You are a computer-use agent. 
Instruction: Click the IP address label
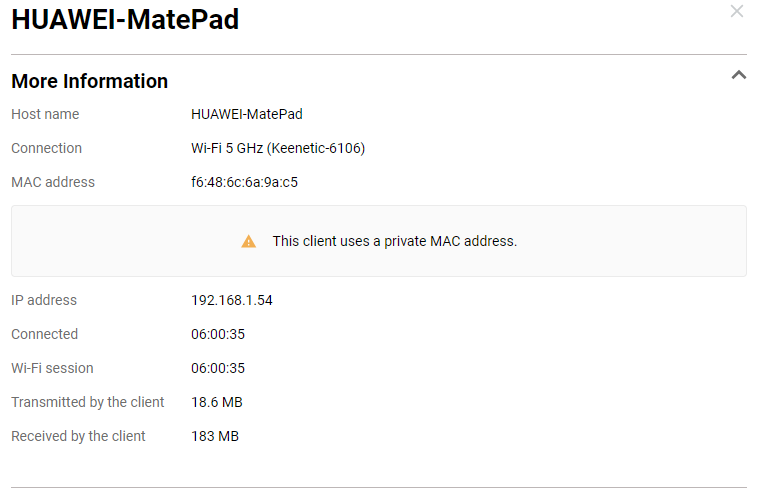click(x=44, y=300)
